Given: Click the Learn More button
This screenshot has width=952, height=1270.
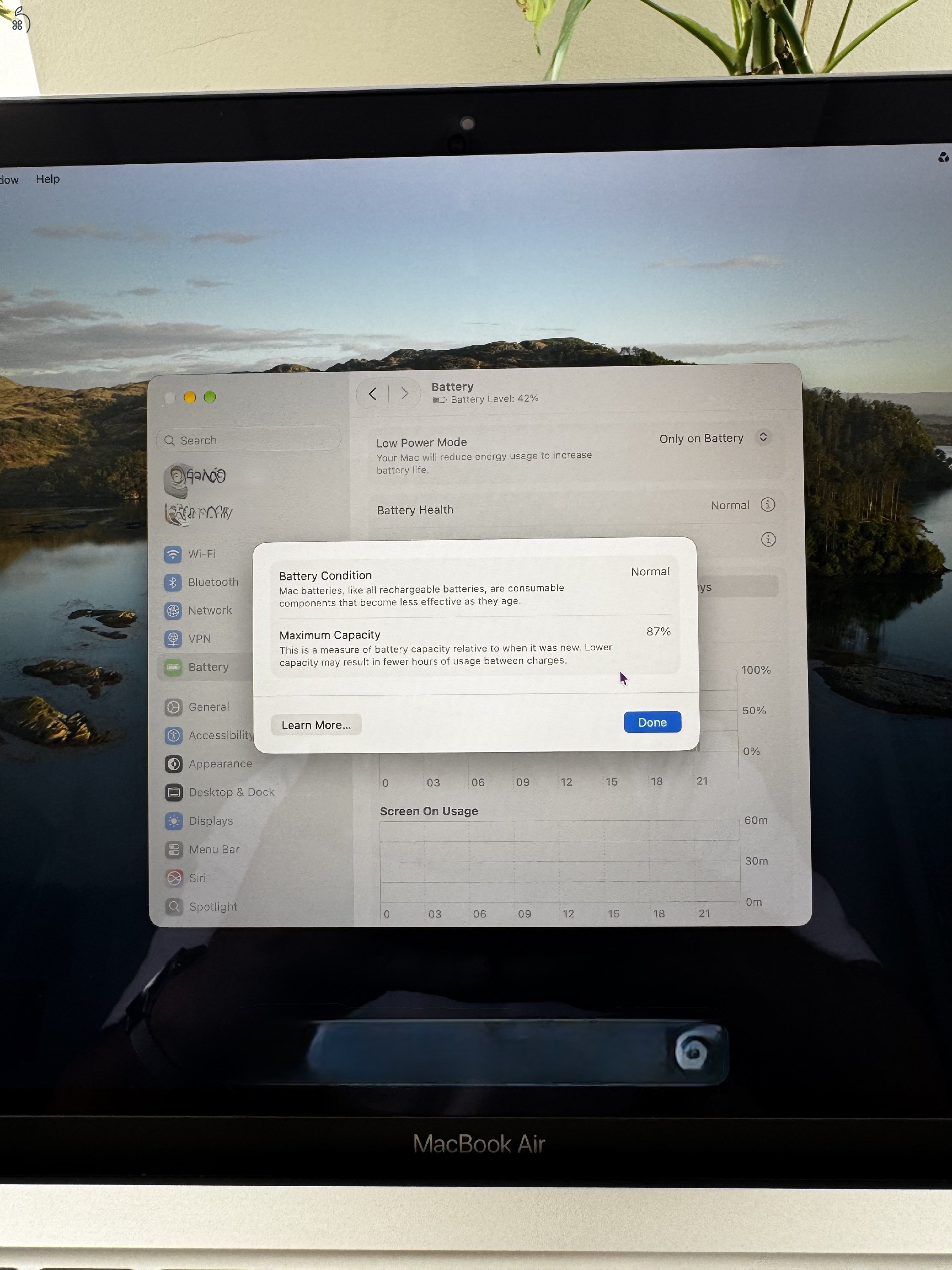Looking at the screenshot, I should [x=316, y=725].
